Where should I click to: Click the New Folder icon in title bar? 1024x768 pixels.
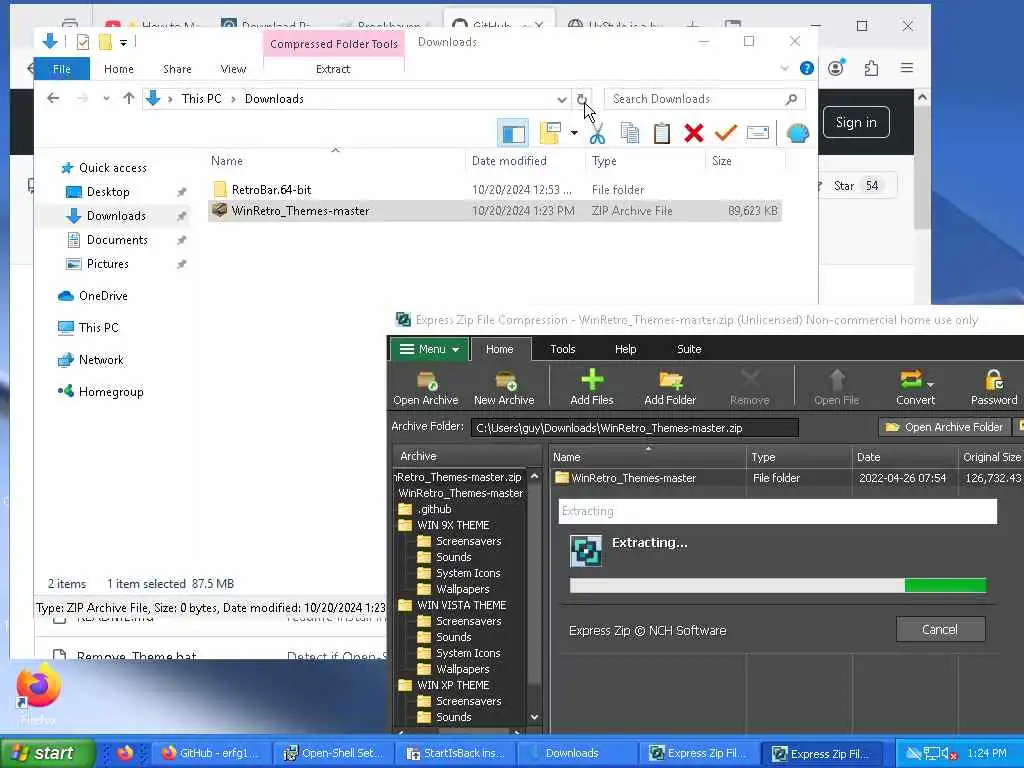104,42
